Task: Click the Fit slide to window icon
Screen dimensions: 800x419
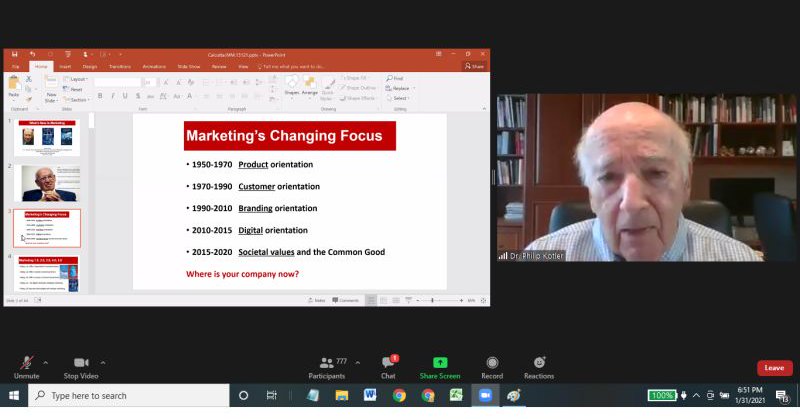Action: (x=483, y=301)
